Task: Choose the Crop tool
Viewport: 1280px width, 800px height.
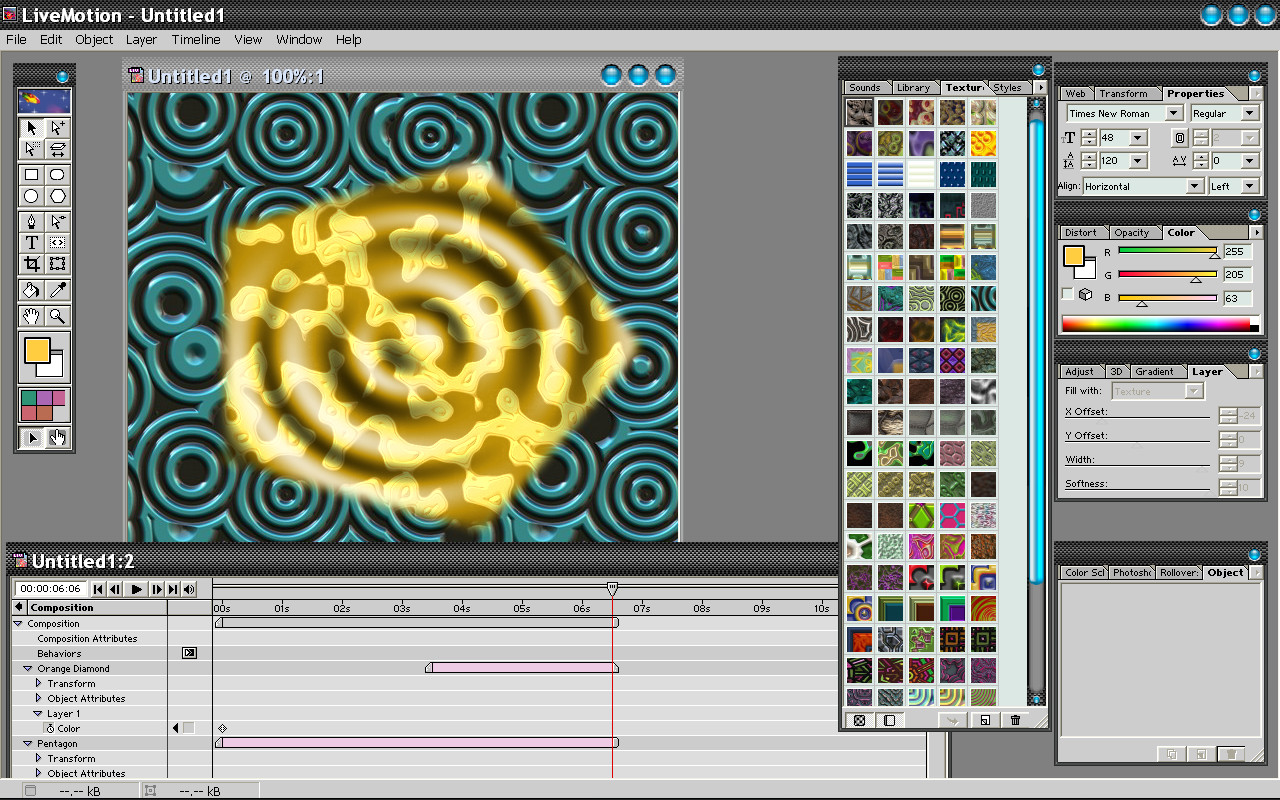Action: click(x=32, y=264)
